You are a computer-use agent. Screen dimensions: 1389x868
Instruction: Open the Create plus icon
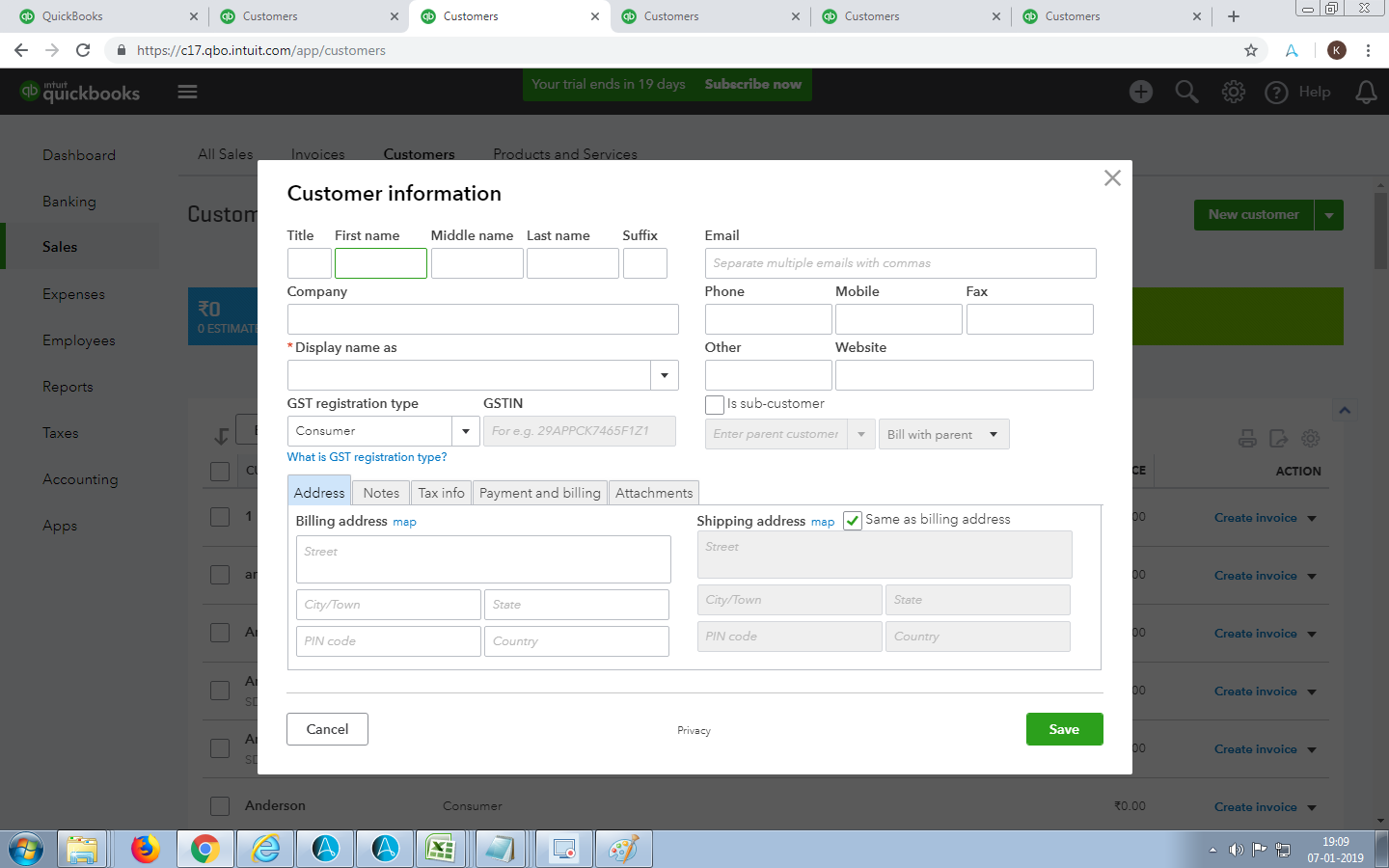1140,92
